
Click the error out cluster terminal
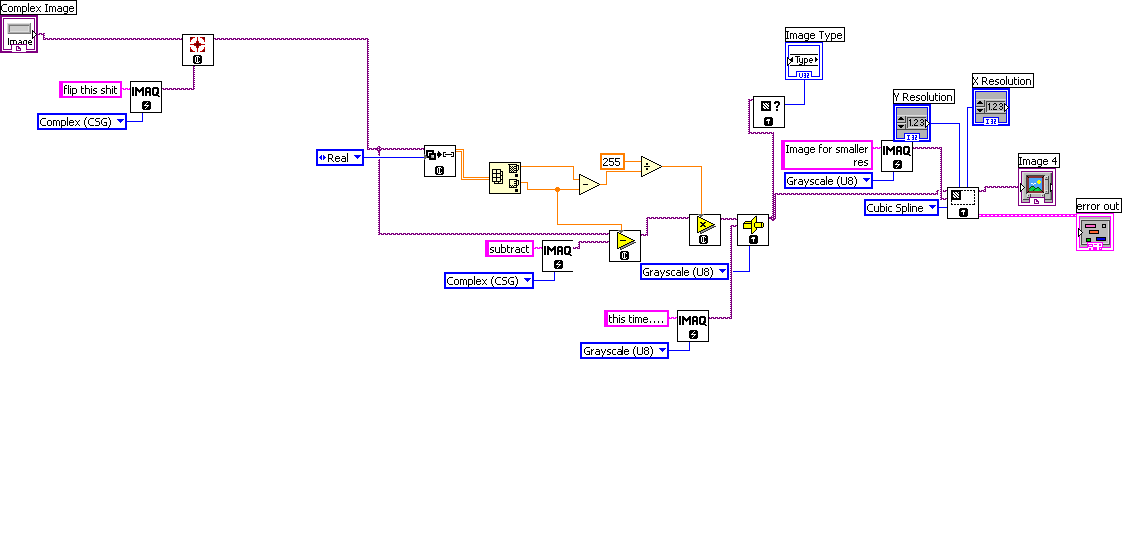pos(1095,232)
